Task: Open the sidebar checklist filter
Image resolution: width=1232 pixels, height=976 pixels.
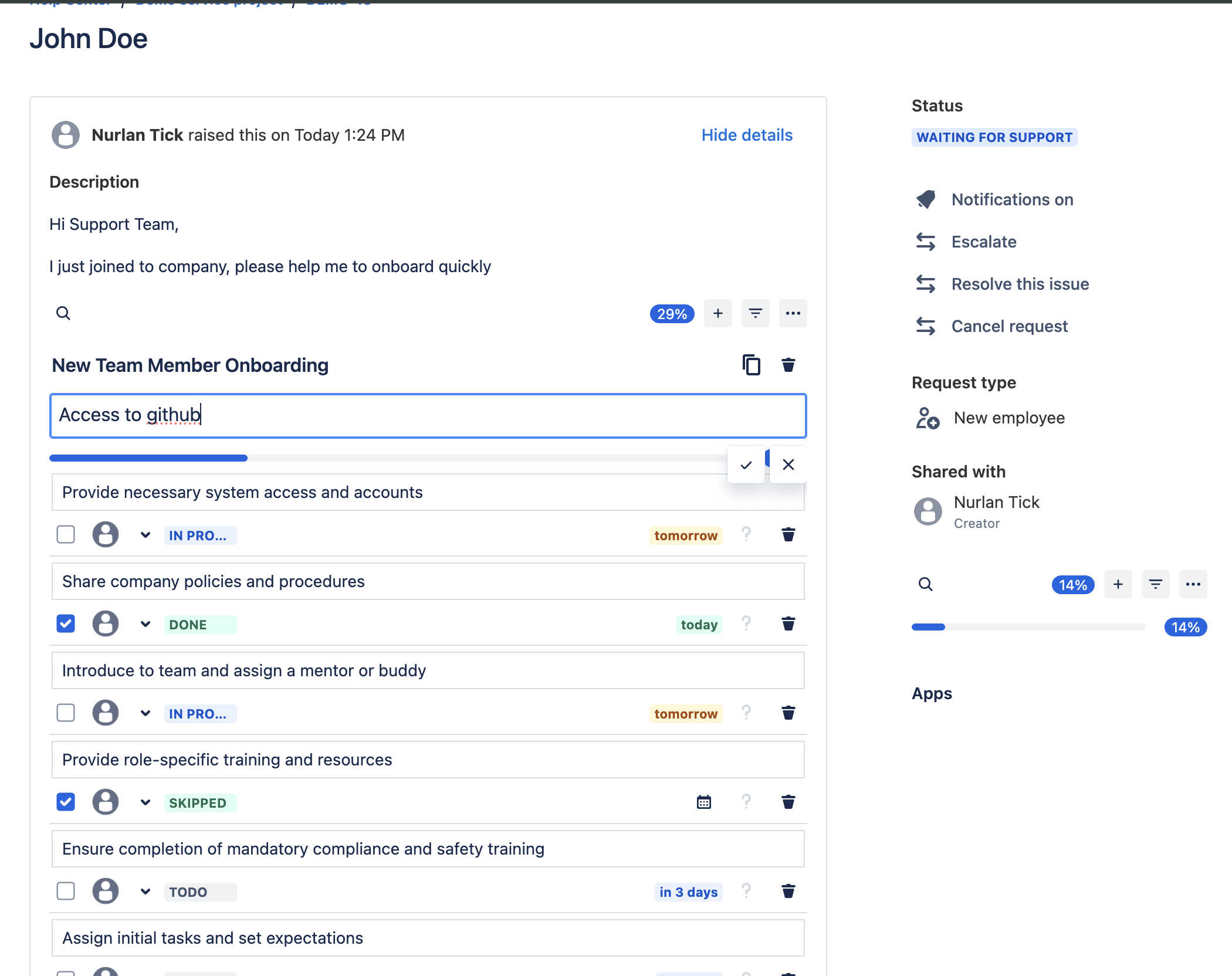Action: 1156,584
